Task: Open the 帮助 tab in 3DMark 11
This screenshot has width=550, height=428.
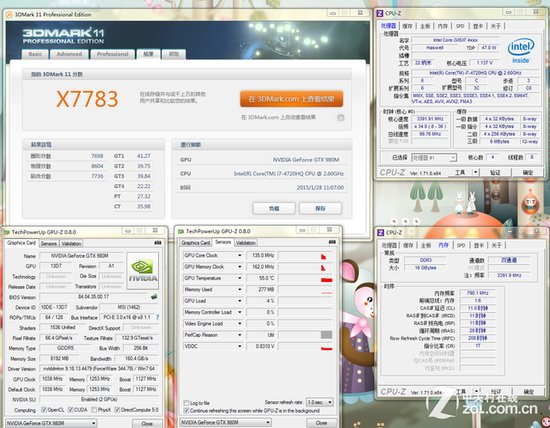Action: (x=174, y=54)
